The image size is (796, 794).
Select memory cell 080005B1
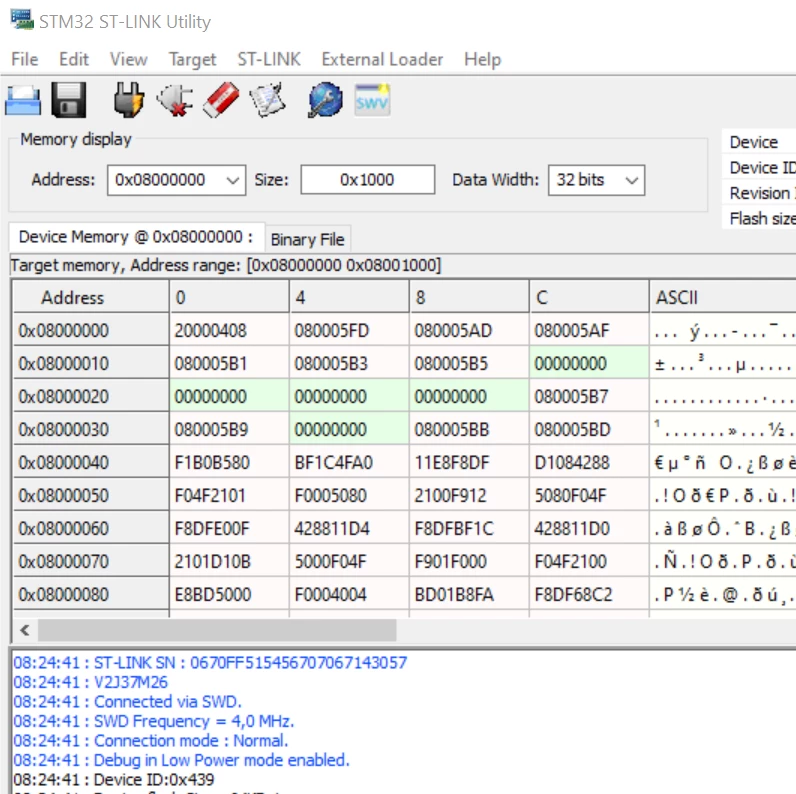coord(229,363)
